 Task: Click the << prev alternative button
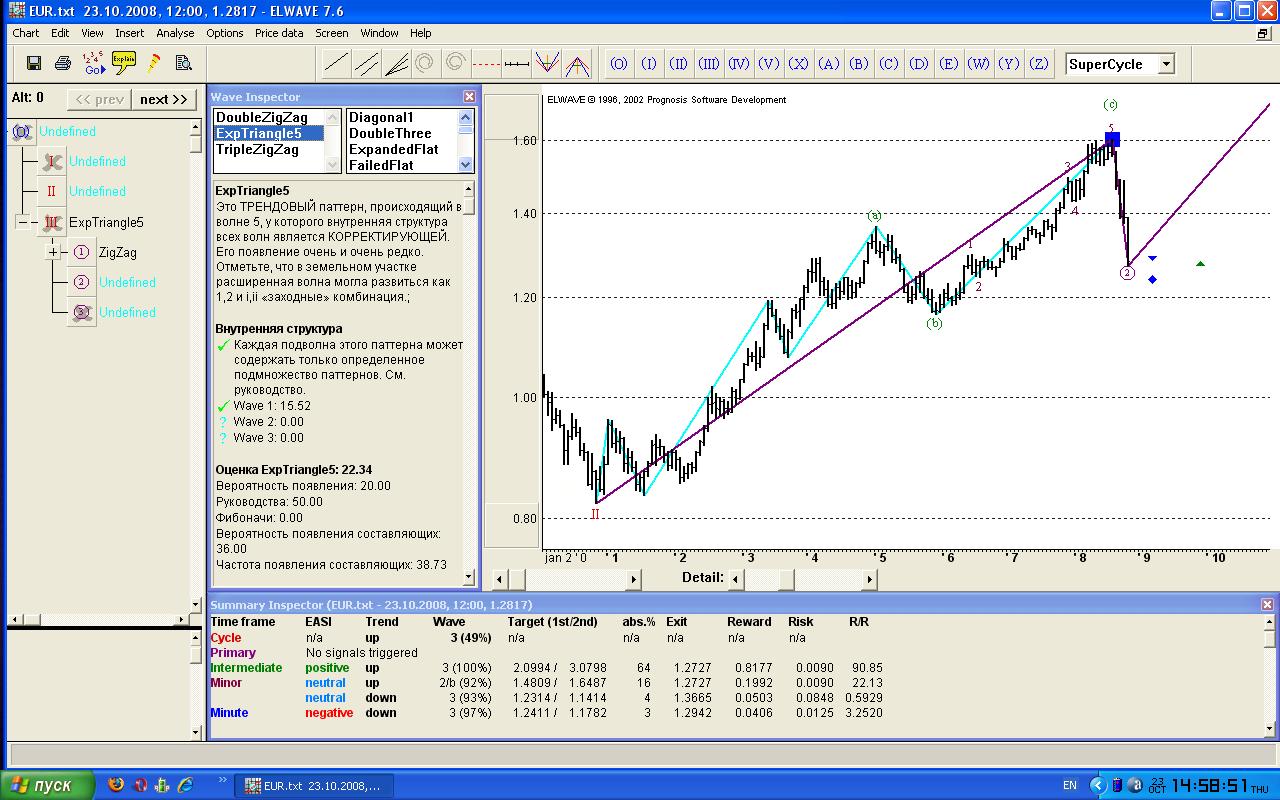tap(100, 99)
